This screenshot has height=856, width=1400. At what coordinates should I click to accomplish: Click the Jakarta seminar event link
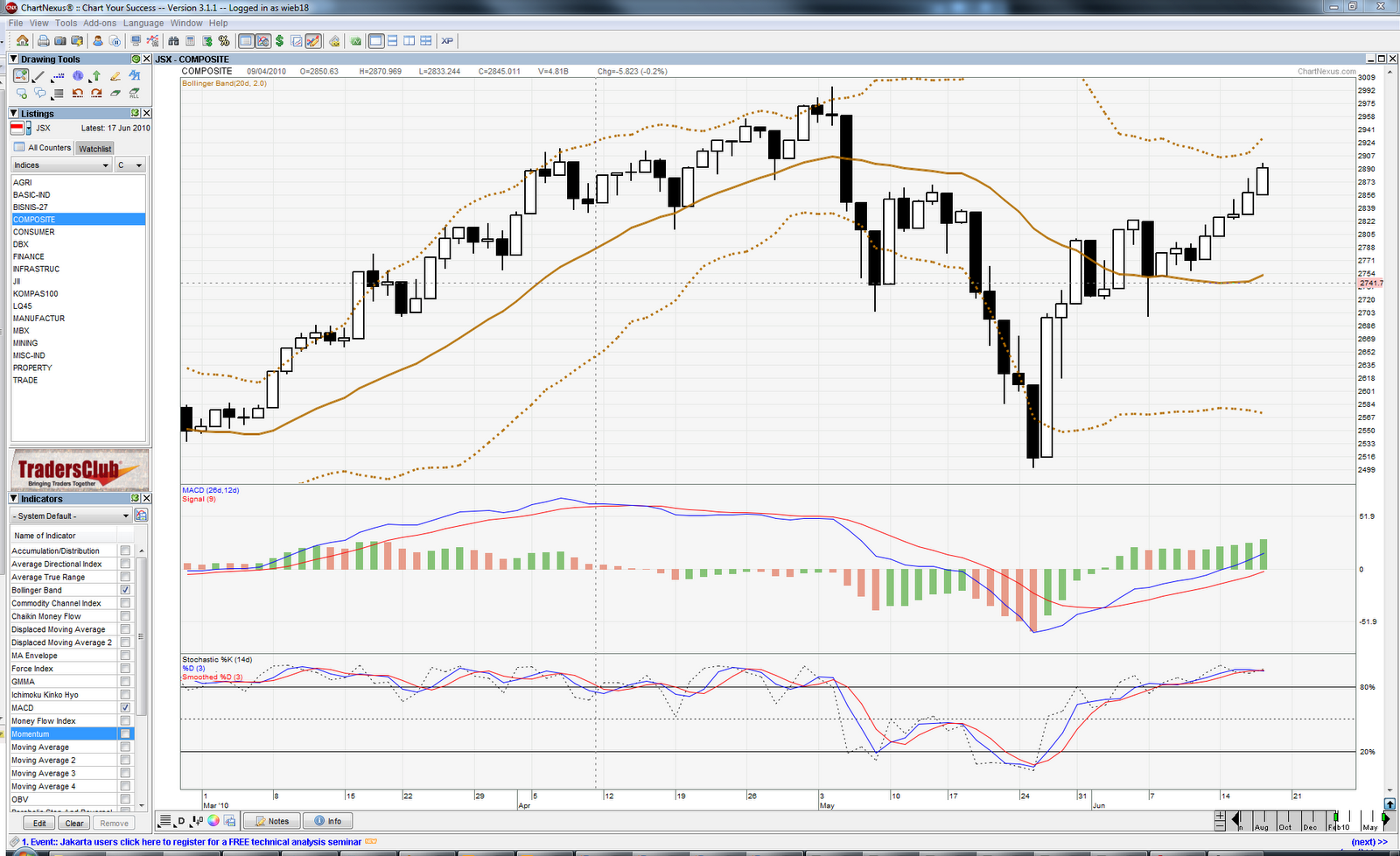(x=192, y=842)
